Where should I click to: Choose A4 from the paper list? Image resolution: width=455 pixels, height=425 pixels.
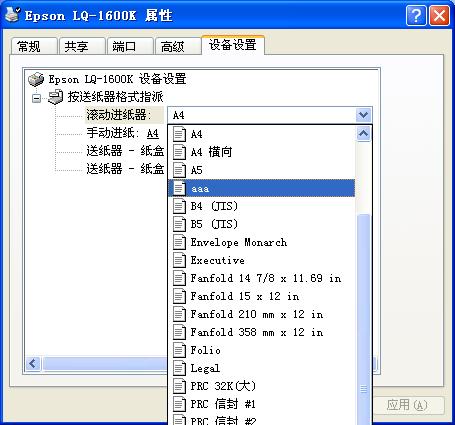[x=262, y=134]
